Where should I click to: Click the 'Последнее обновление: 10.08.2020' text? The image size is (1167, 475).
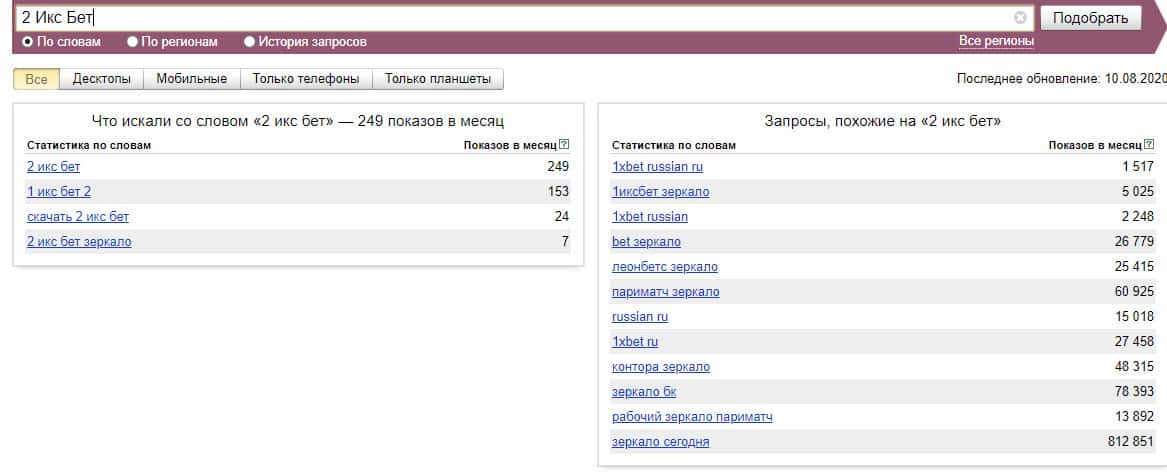click(x=1061, y=78)
